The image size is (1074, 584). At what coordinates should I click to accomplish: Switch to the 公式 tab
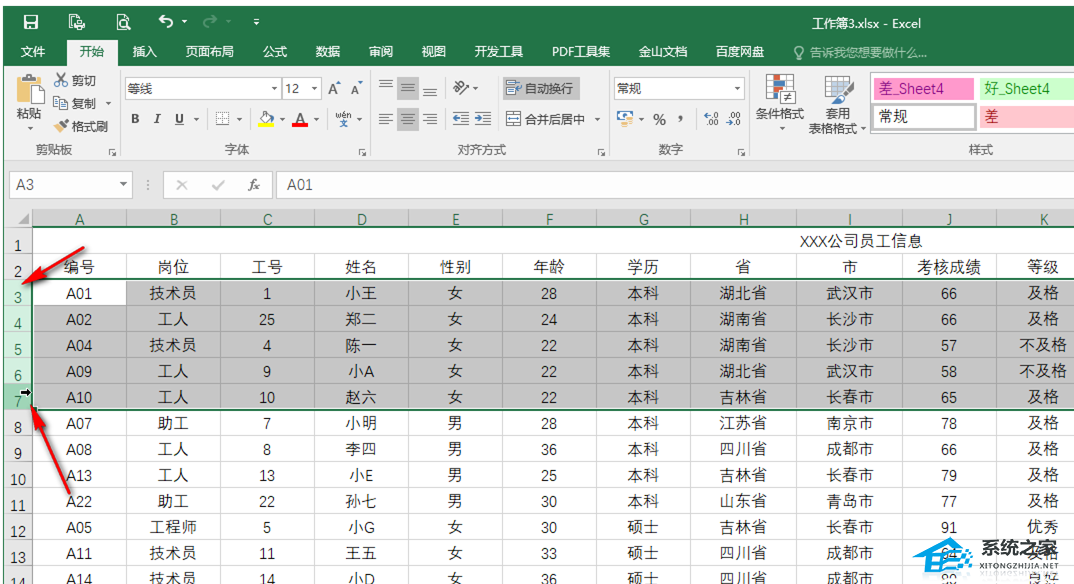point(275,52)
